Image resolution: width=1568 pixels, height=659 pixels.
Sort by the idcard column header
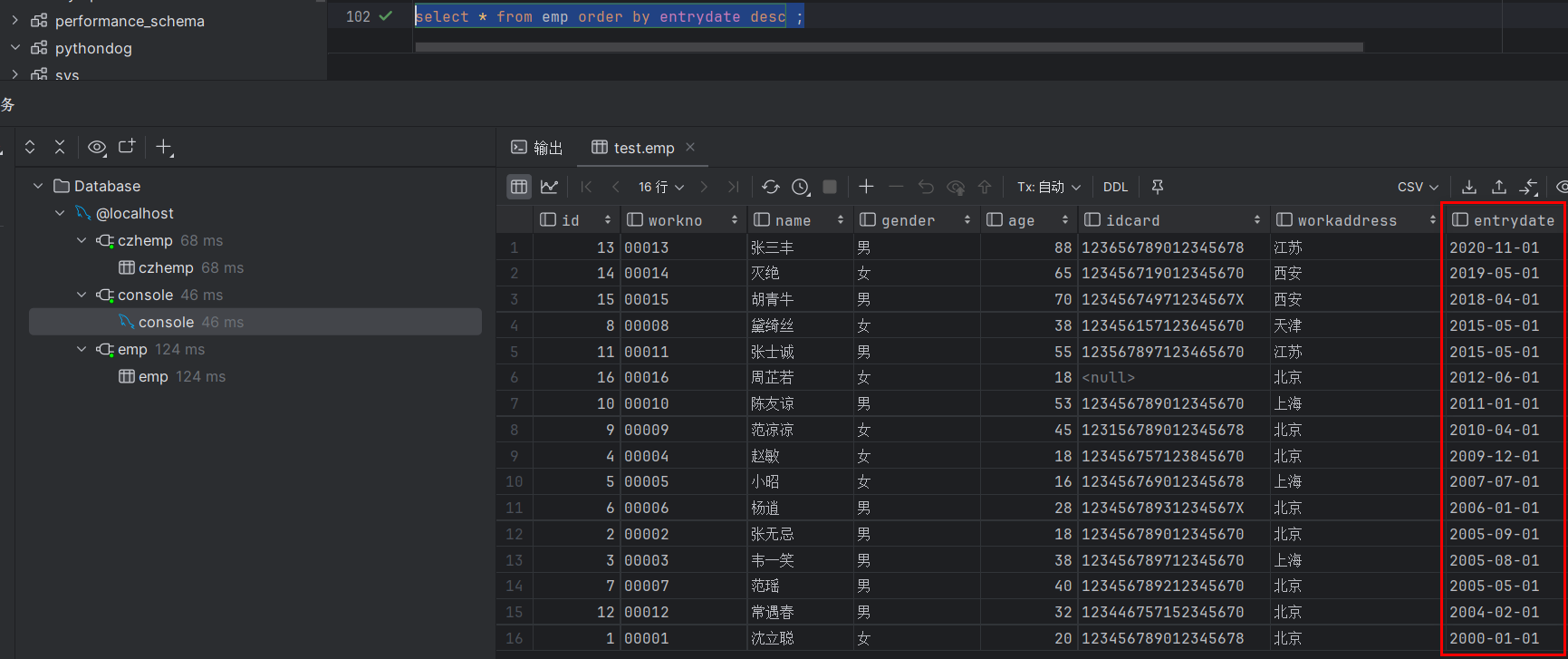(x=1173, y=220)
